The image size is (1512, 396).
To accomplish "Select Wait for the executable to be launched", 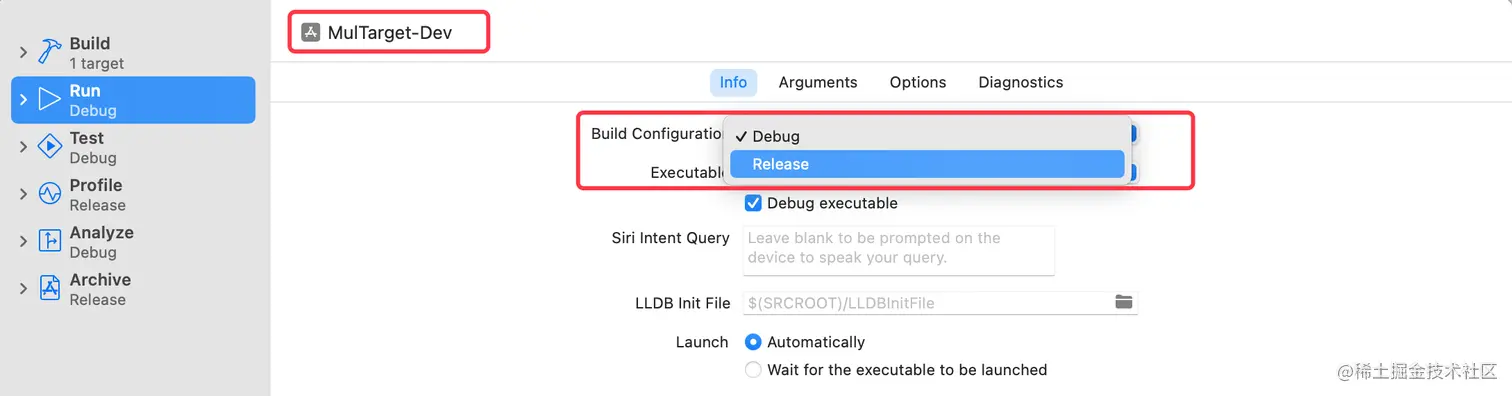I will click(x=754, y=370).
